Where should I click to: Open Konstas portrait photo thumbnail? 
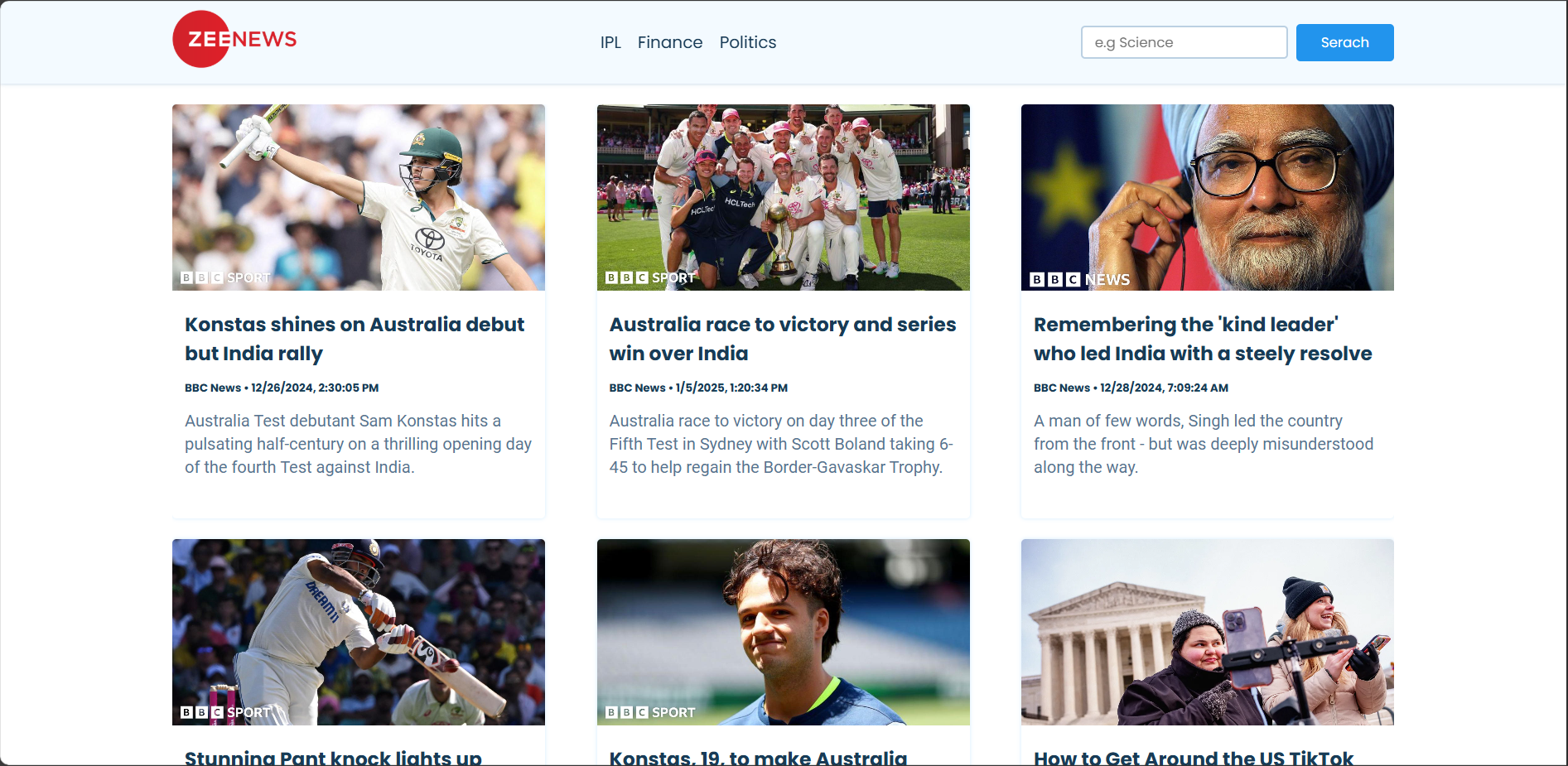[784, 632]
